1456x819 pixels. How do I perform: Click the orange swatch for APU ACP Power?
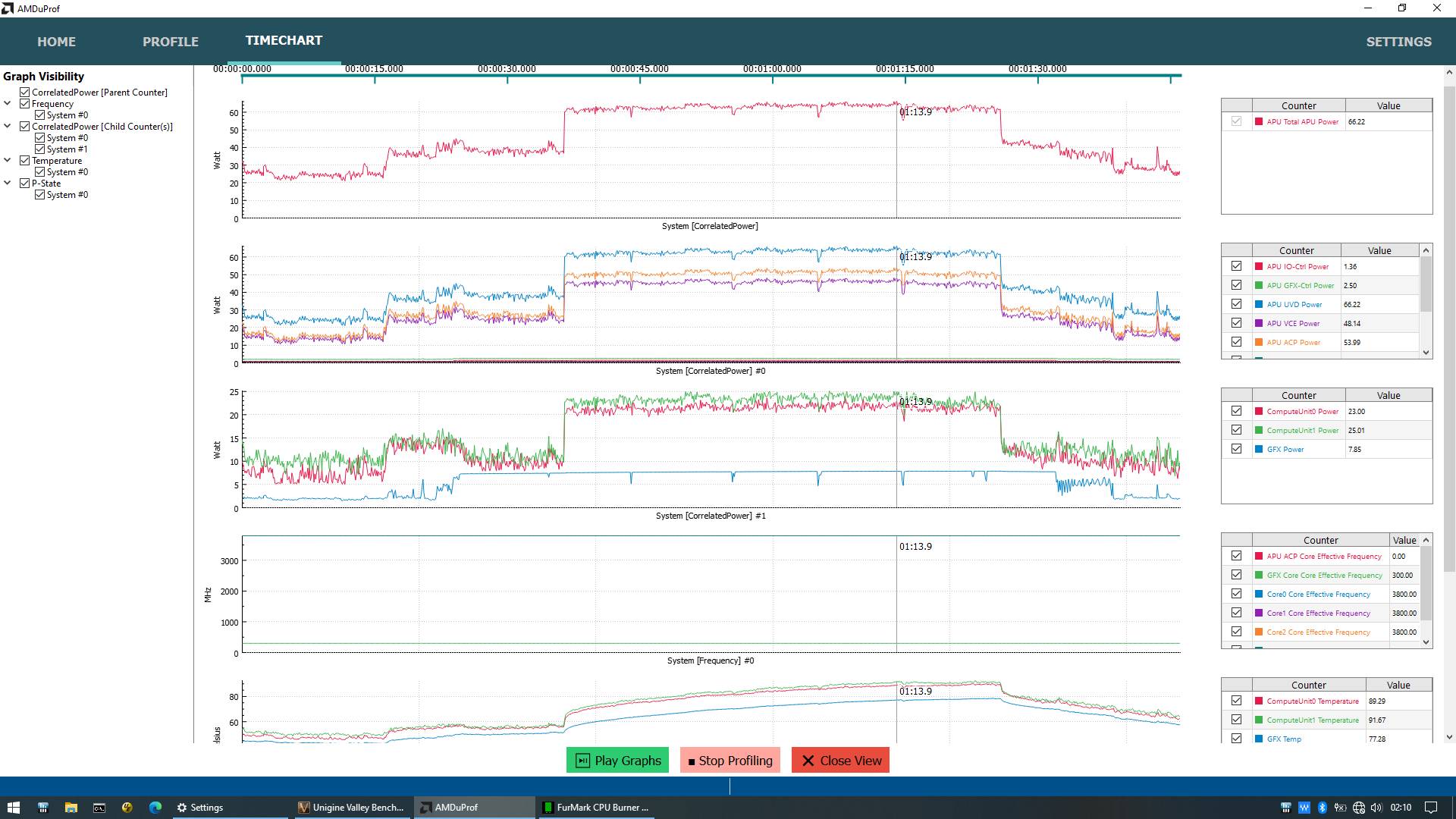pyautogui.click(x=1259, y=342)
